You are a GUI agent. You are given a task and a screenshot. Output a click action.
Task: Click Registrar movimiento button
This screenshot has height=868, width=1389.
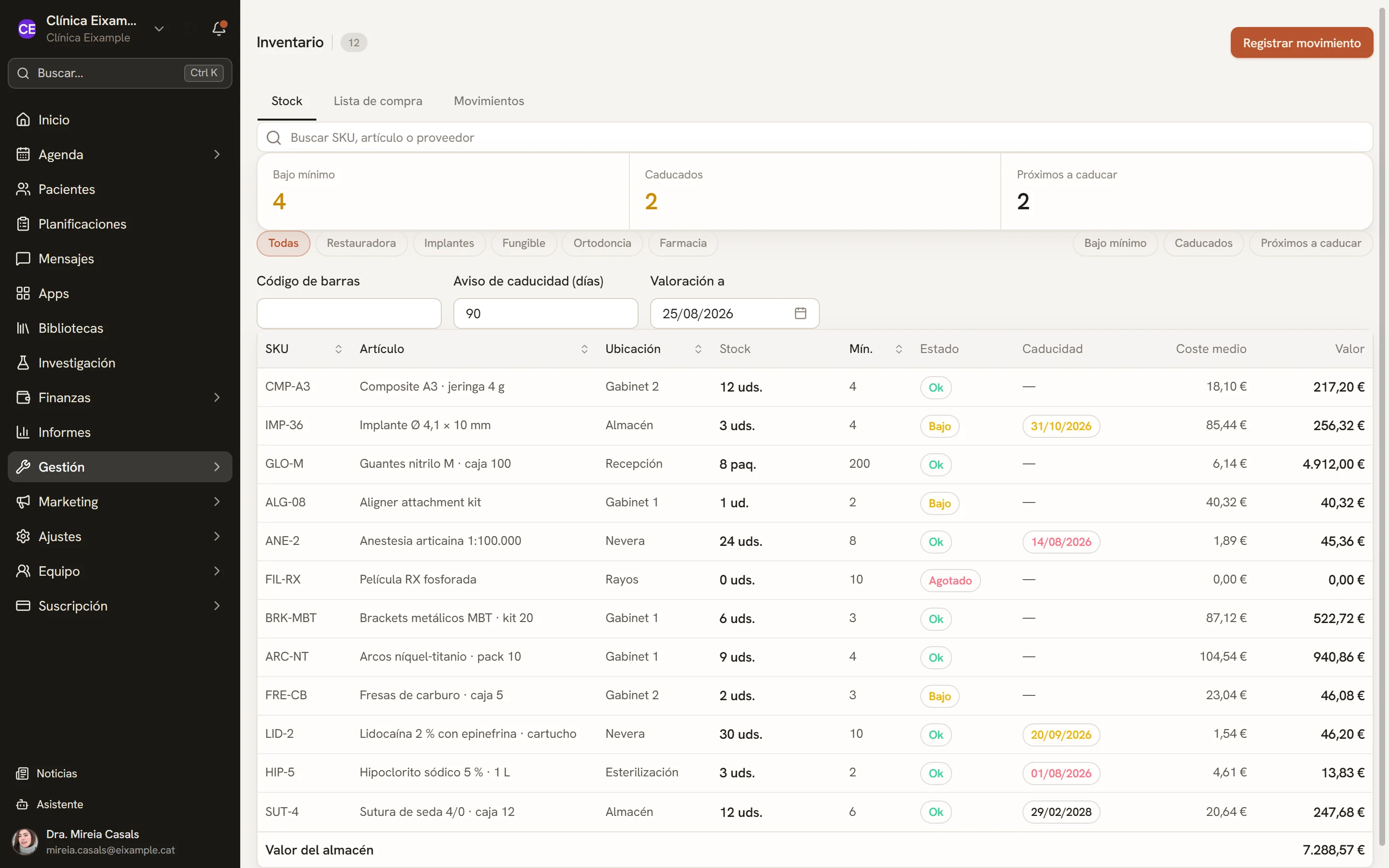[1302, 42]
